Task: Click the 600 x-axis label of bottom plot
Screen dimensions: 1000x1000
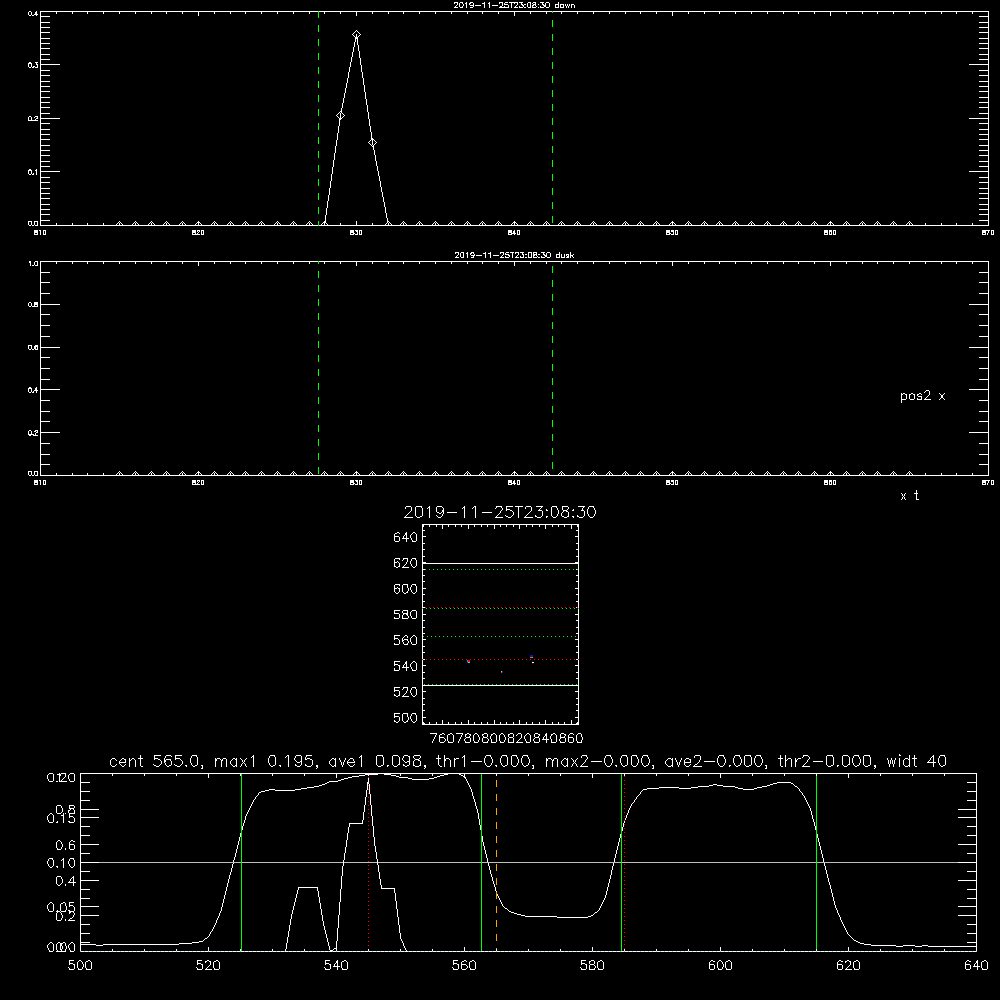Action: 720,966
